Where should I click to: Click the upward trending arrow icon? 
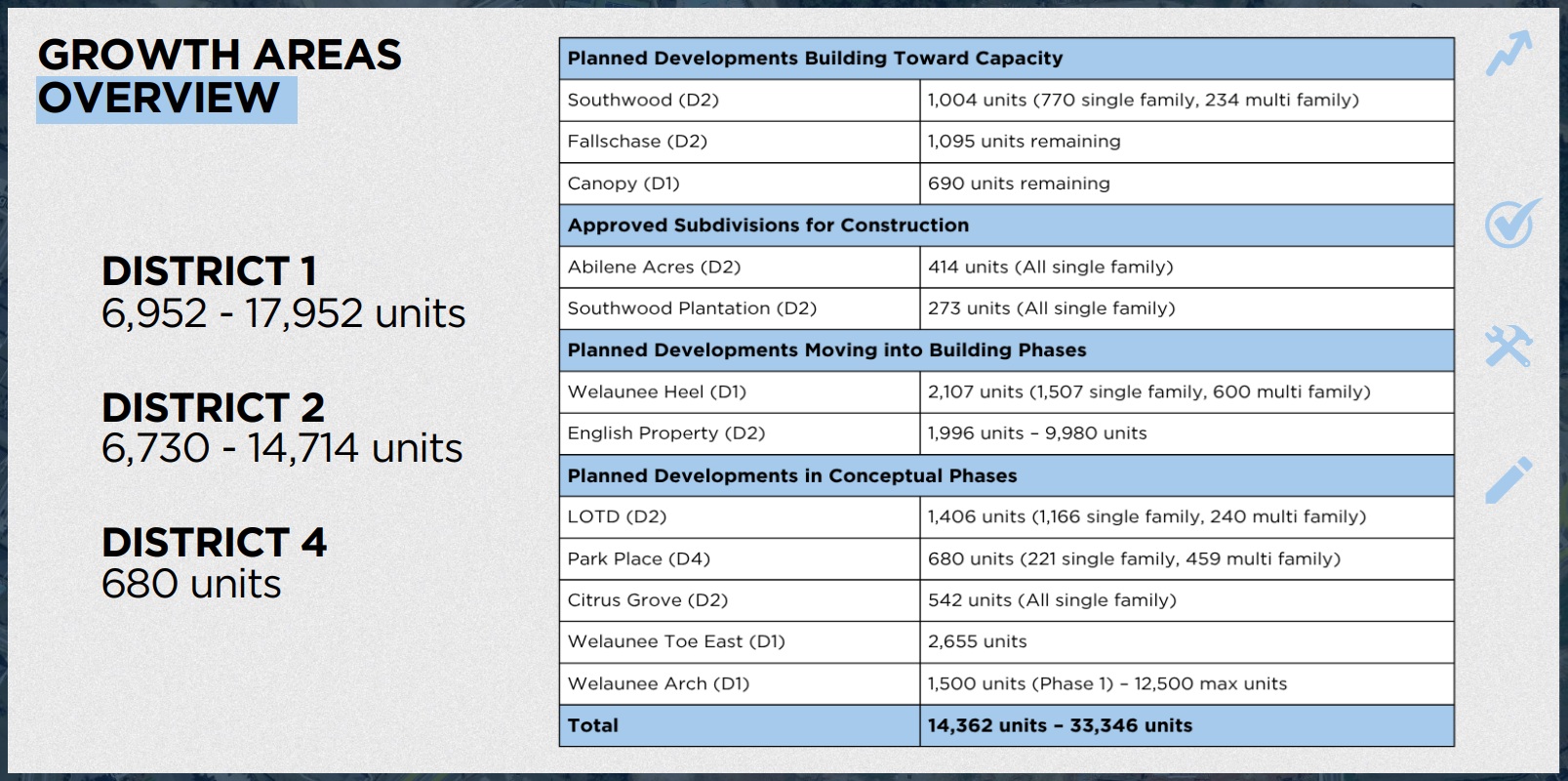(x=1508, y=53)
